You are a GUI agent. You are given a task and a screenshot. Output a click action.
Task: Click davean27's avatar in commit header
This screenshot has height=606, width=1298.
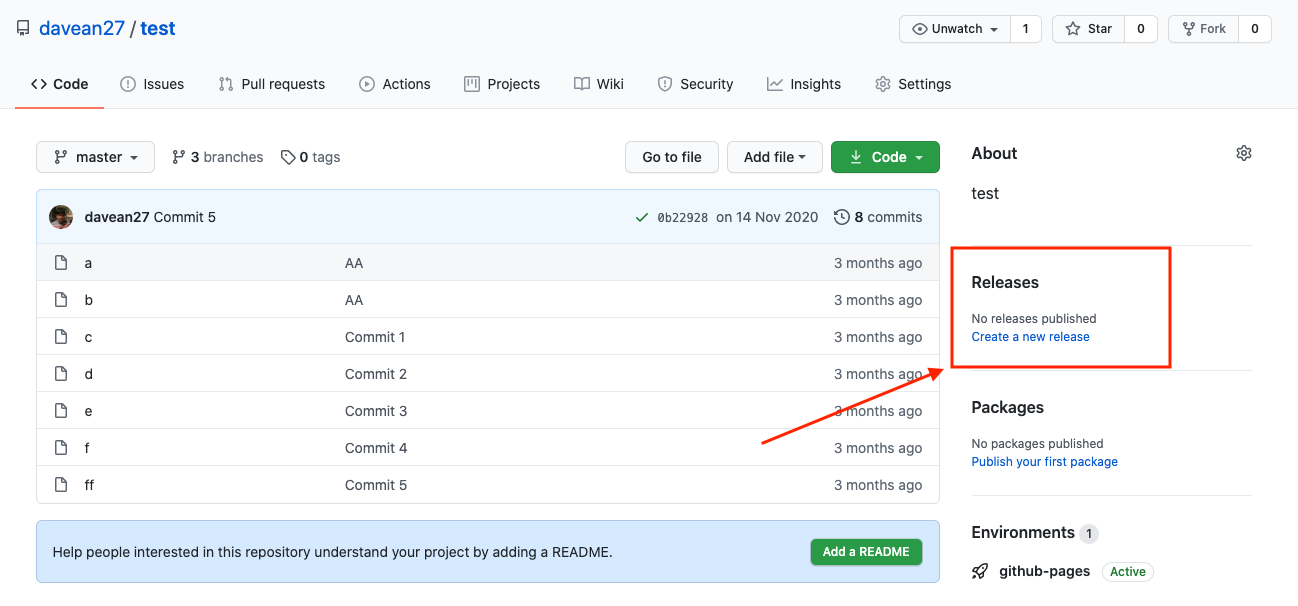click(61, 217)
